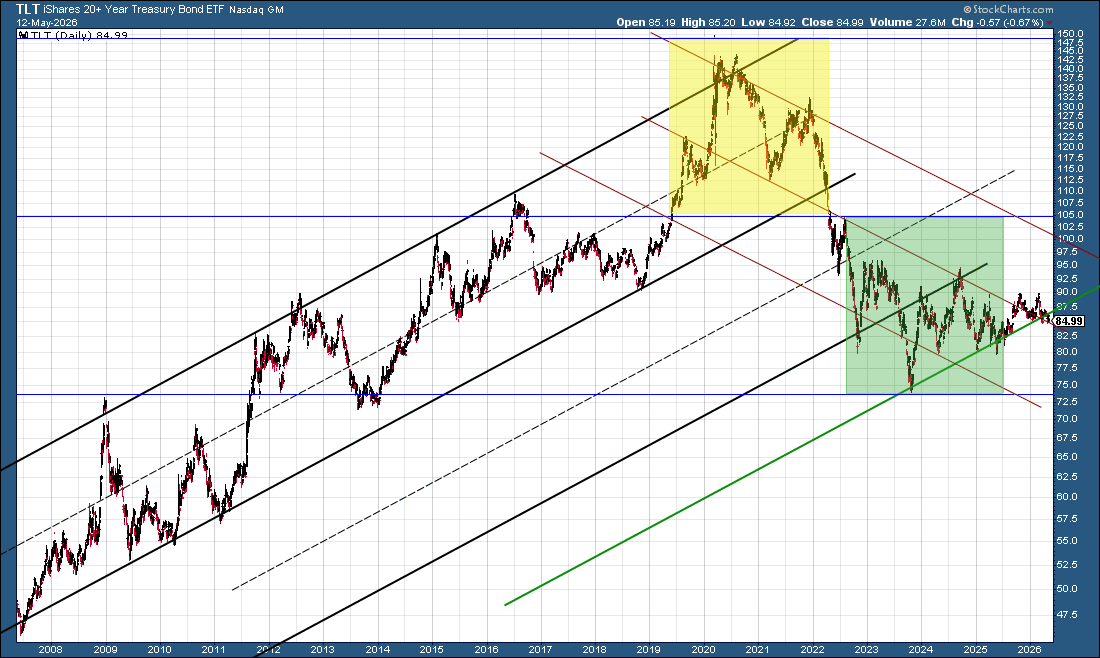Click the 2014 year label
Image resolution: width=1100 pixels, height=658 pixels.
377,650
